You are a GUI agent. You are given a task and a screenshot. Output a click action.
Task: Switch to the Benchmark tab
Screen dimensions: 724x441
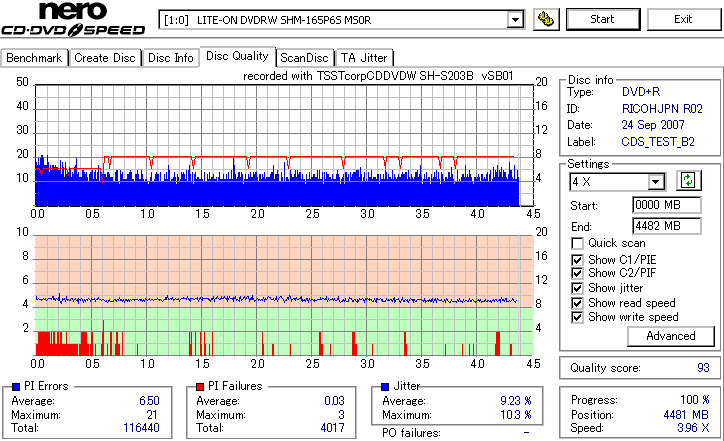(34, 58)
